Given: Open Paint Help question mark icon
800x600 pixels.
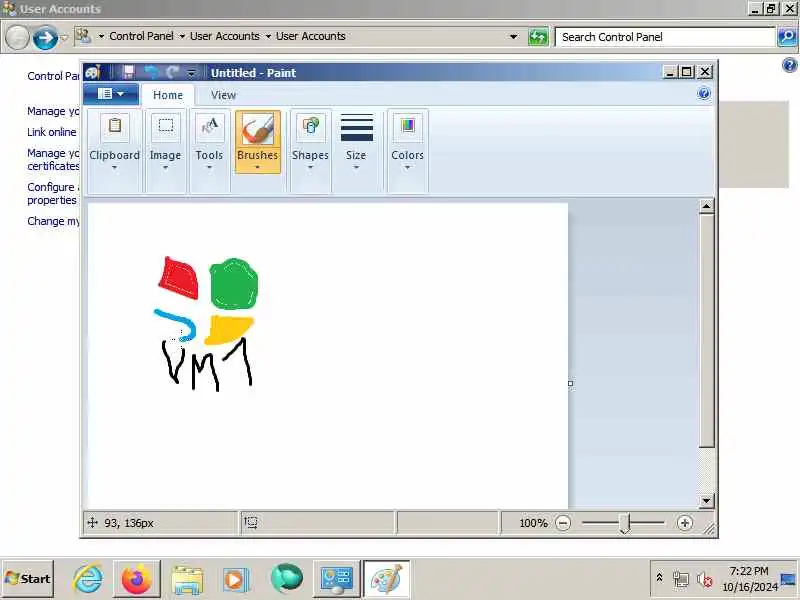Looking at the screenshot, I should tap(704, 93).
